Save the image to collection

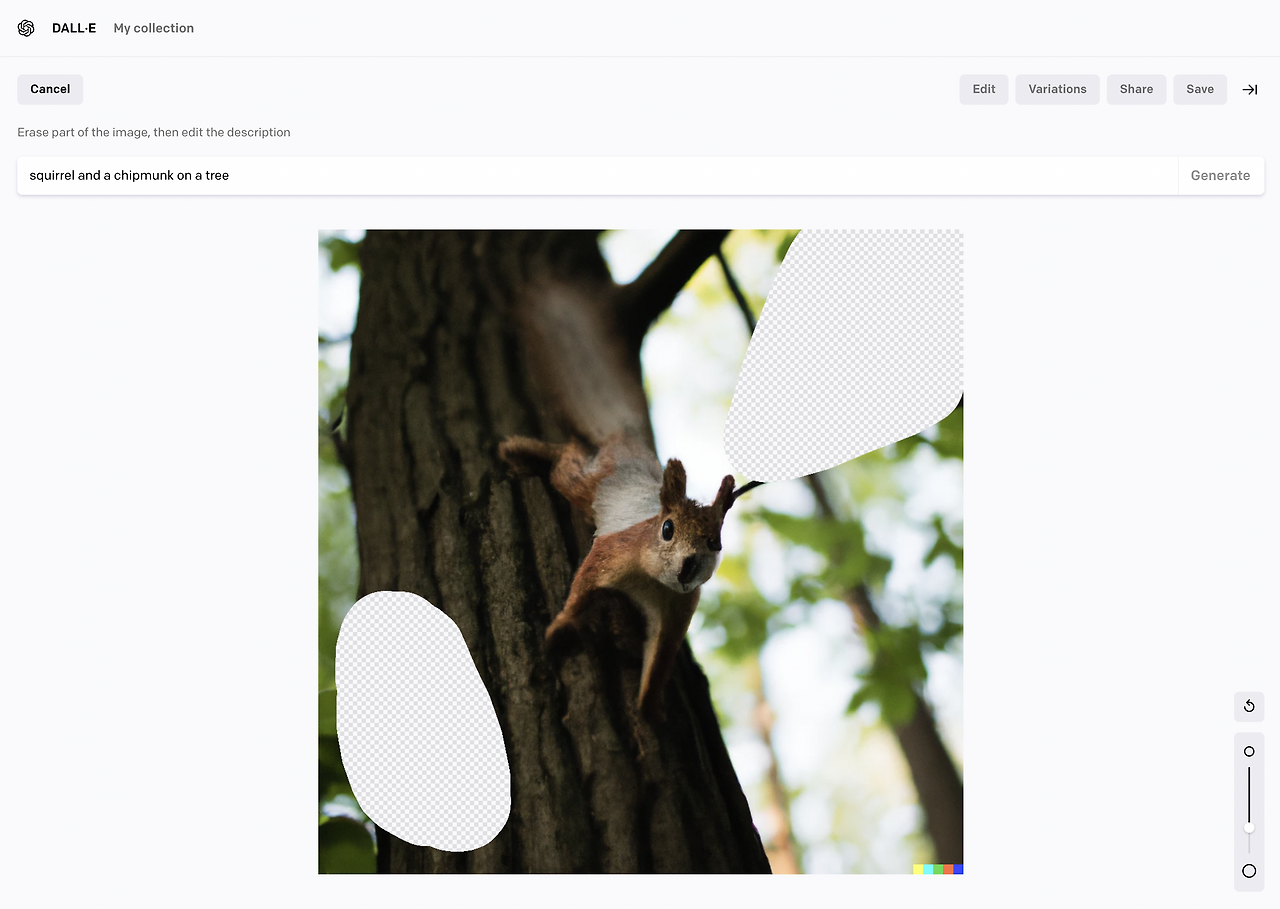tap(1200, 89)
